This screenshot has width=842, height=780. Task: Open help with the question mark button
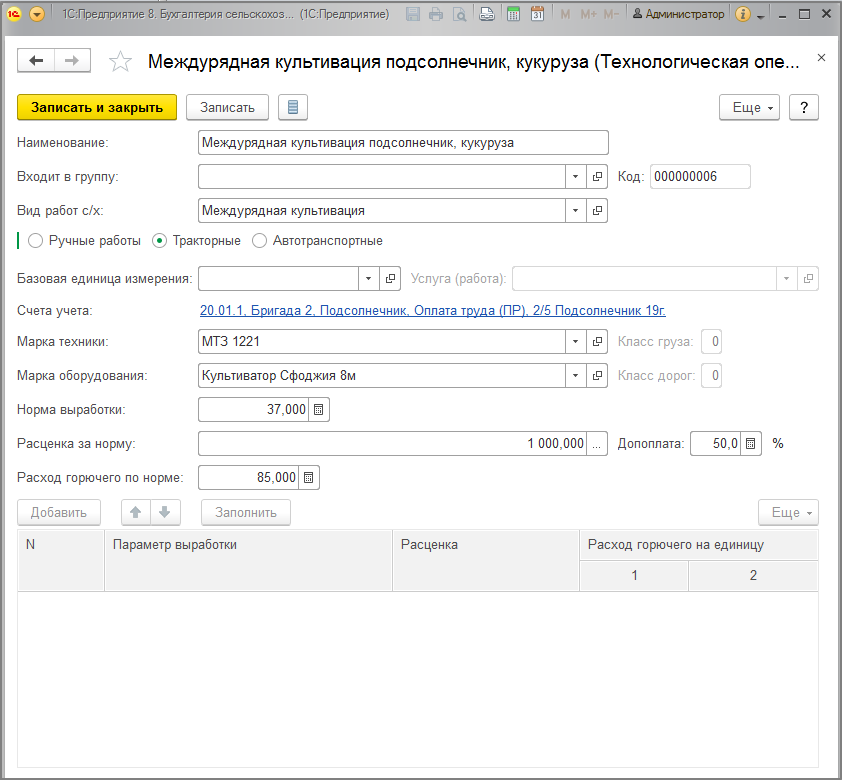pos(804,107)
